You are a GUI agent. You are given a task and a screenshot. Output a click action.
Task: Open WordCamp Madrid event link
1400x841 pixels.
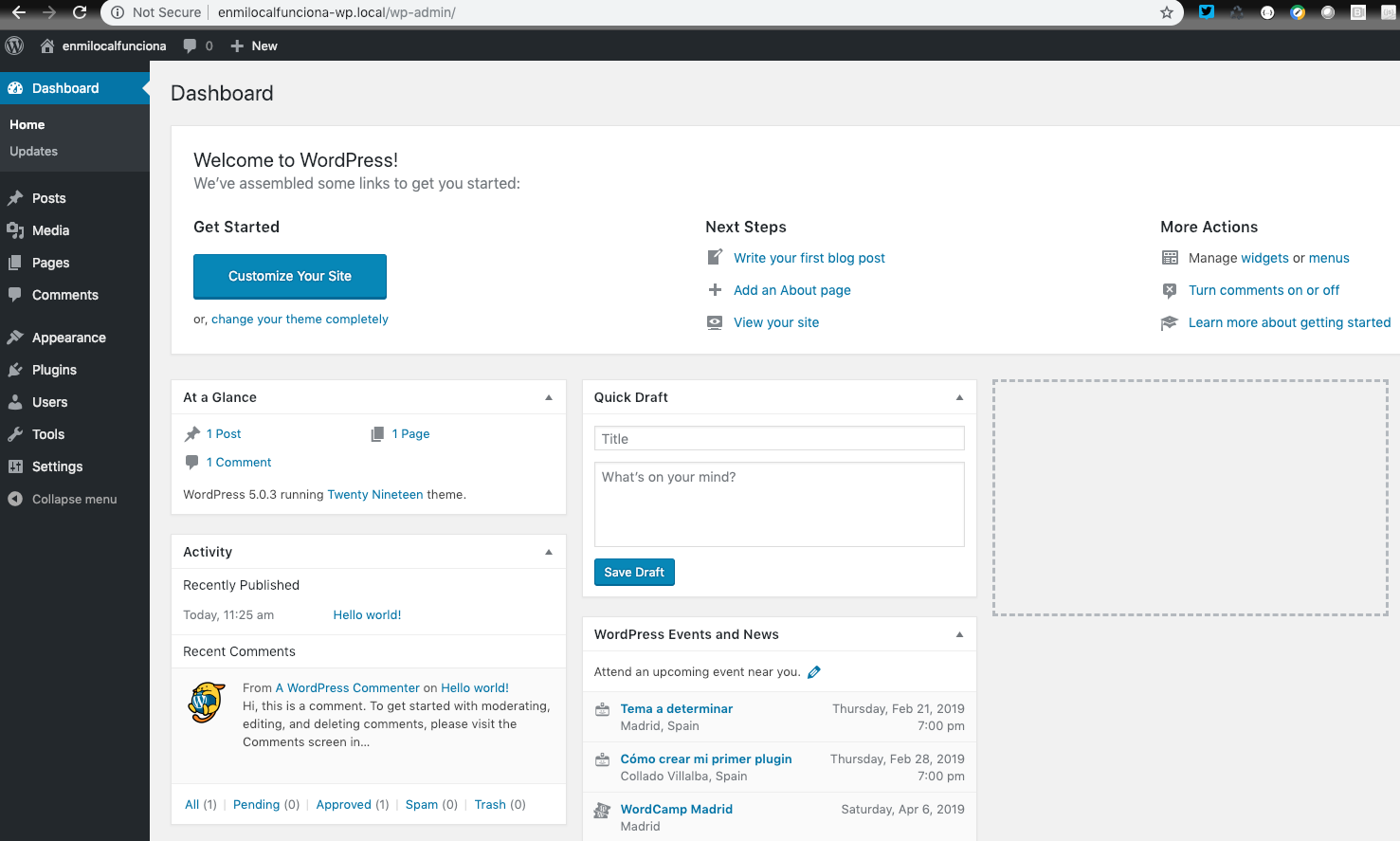(x=677, y=809)
